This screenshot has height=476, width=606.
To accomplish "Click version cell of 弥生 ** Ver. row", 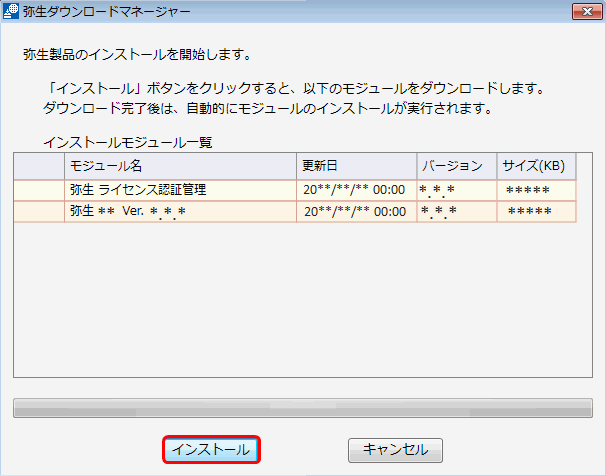I will (x=457, y=211).
